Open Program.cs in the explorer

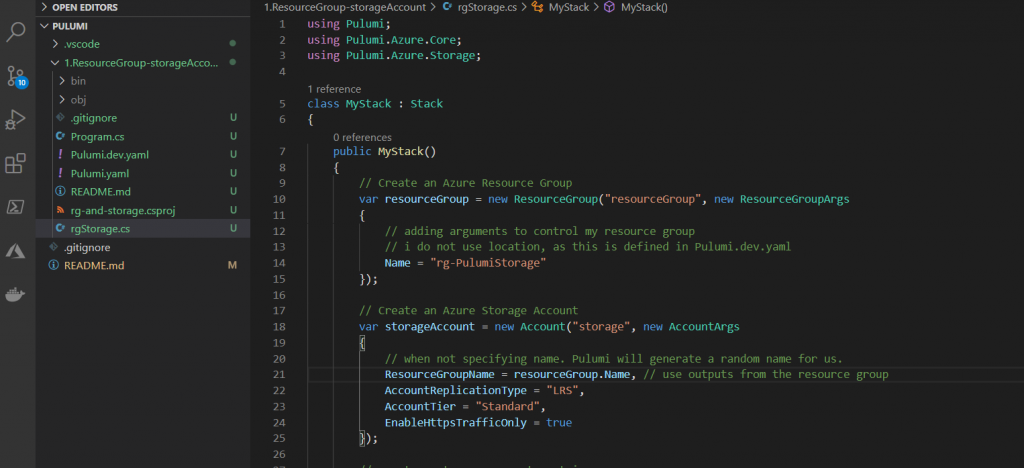pos(143,136)
